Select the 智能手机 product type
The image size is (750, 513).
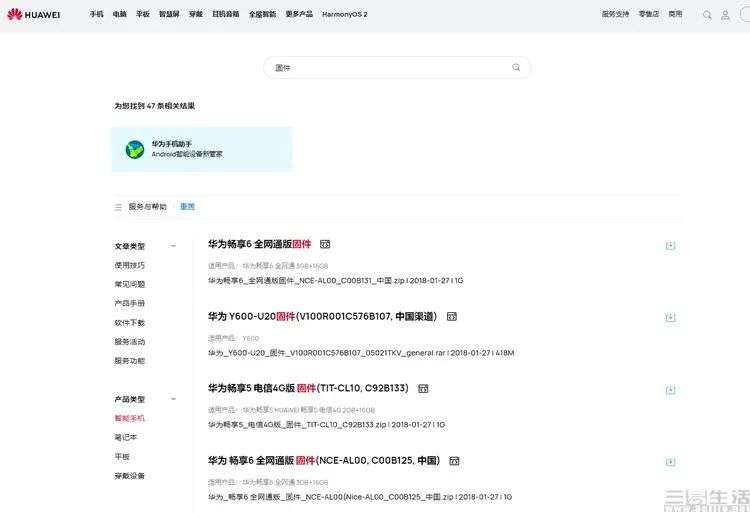(130, 418)
